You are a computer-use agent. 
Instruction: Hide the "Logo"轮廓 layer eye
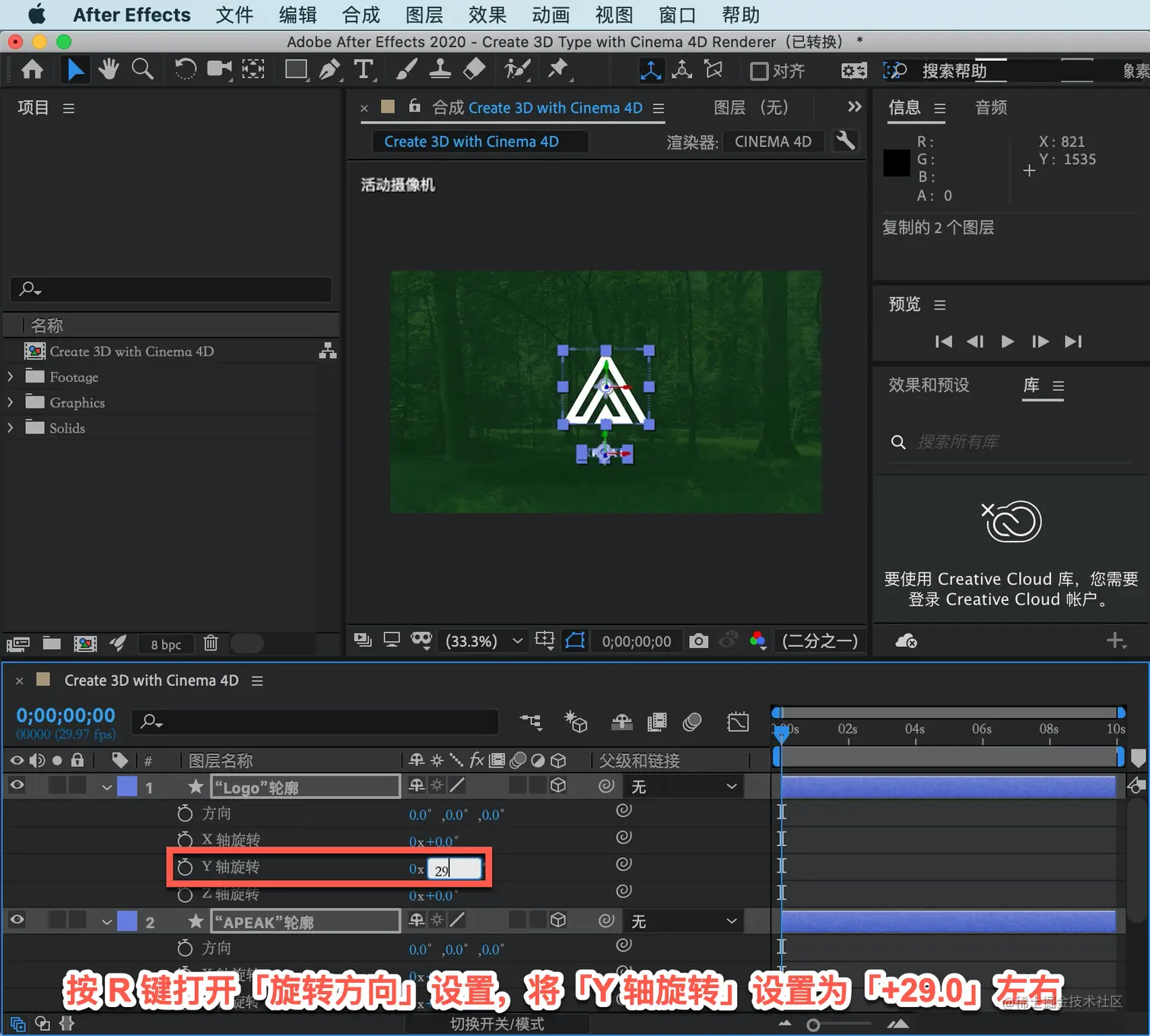(x=17, y=786)
